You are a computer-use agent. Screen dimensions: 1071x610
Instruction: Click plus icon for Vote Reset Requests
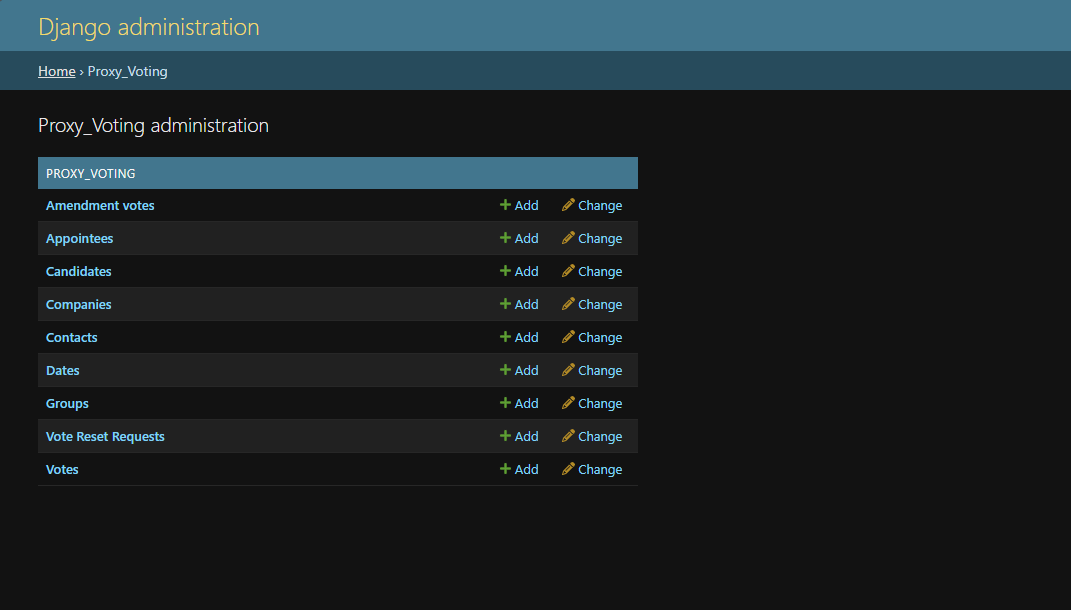click(x=505, y=435)
